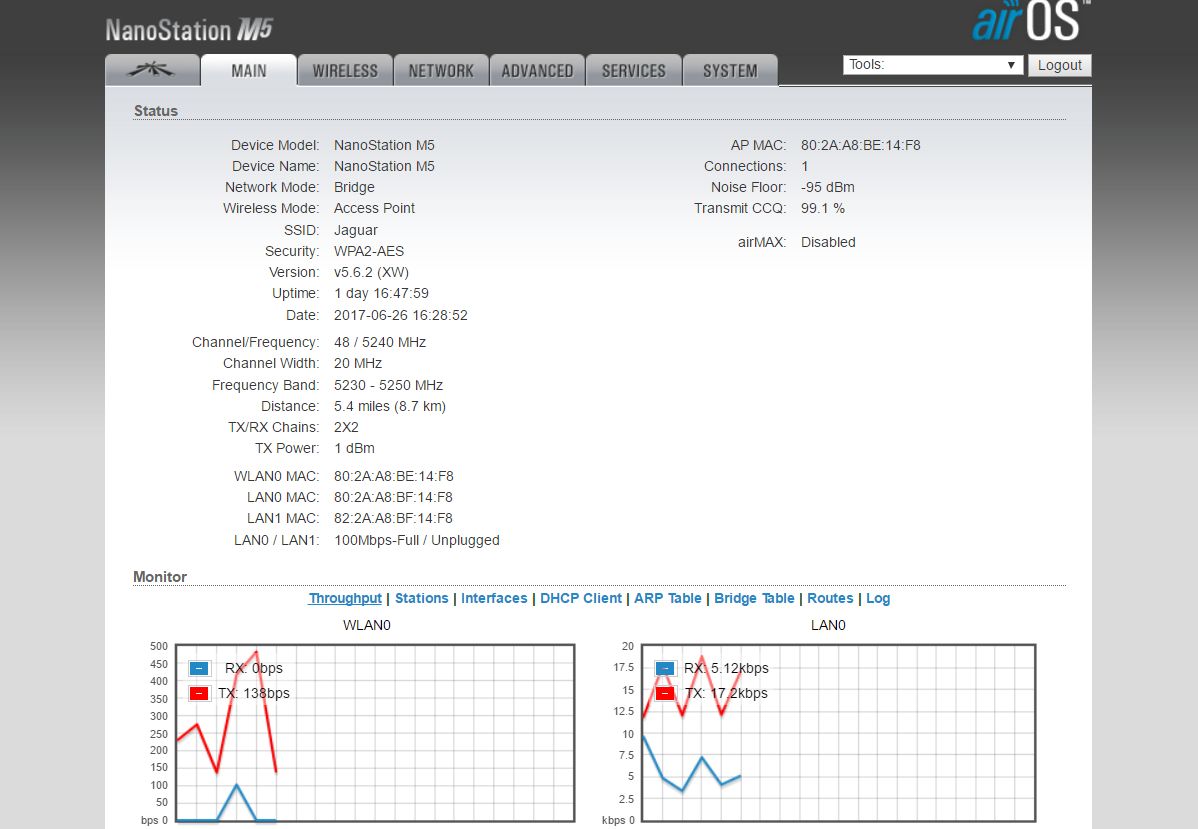
Task: Click the Monitor section heading
Action: [x=160, y=577]
